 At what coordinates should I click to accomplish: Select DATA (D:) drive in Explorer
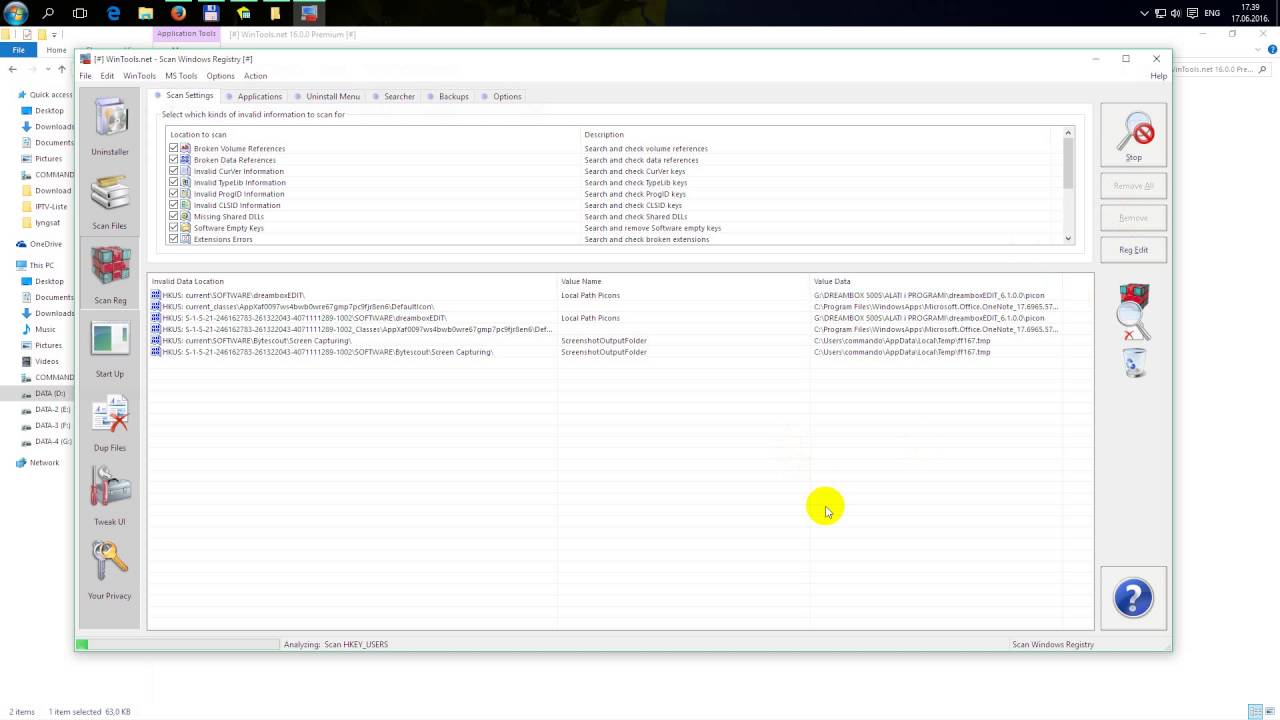tap(49, 393)
